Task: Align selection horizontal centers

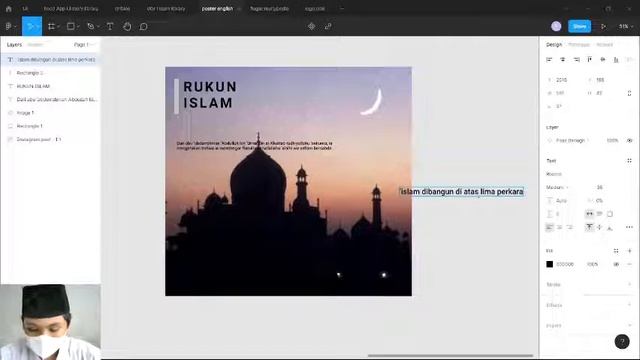Action: coord(563,60)
